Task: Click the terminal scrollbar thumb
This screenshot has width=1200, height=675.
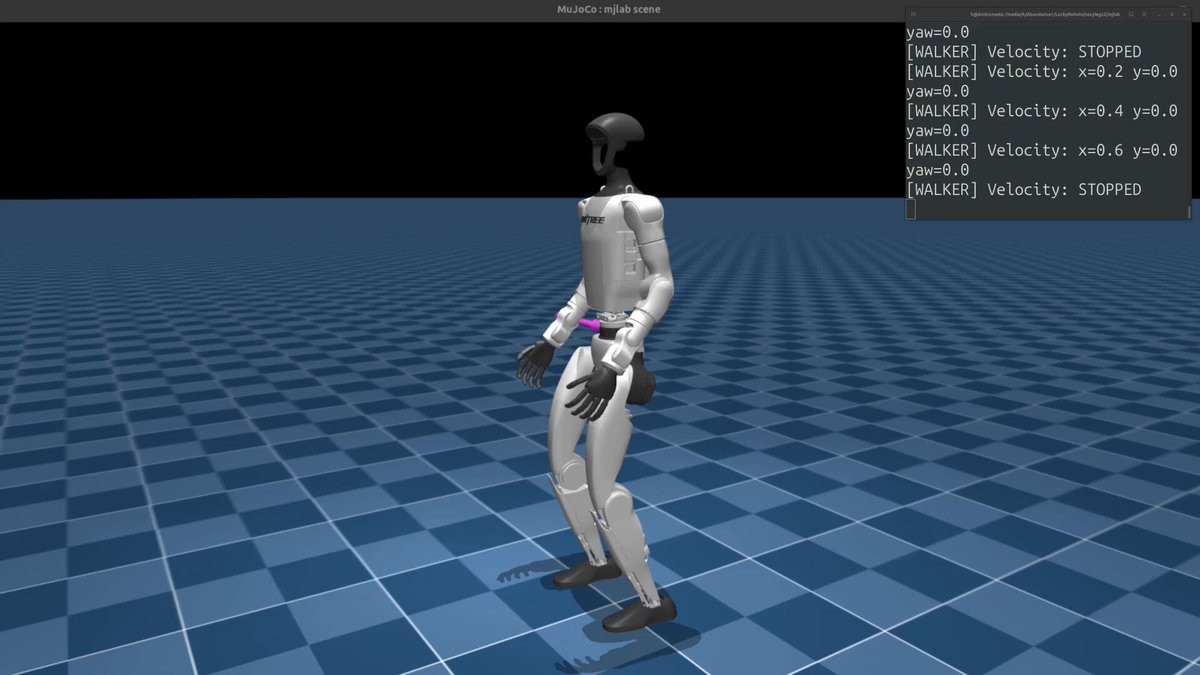Action: tap(1189, 211)
